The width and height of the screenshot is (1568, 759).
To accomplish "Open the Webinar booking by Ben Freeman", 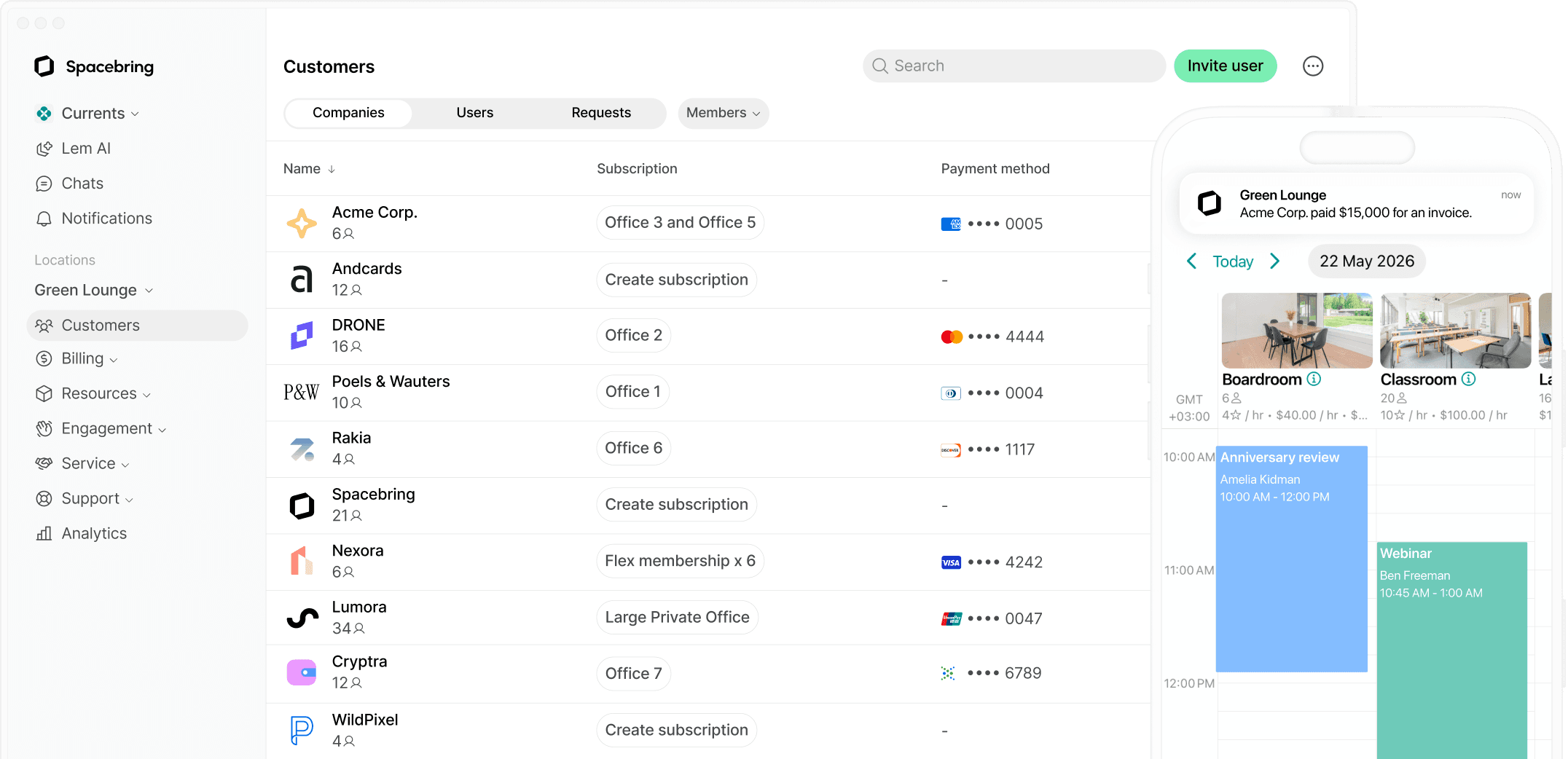I will [1451, 650].
